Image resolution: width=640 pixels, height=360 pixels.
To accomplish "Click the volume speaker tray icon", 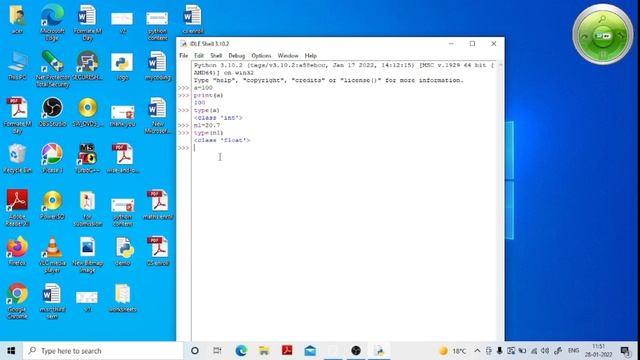I will [x=544, y=351].
